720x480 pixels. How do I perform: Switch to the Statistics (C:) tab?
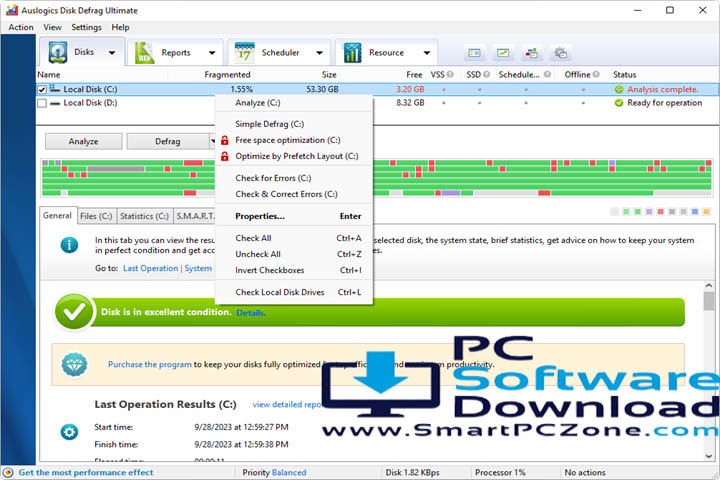click(144, 216)
